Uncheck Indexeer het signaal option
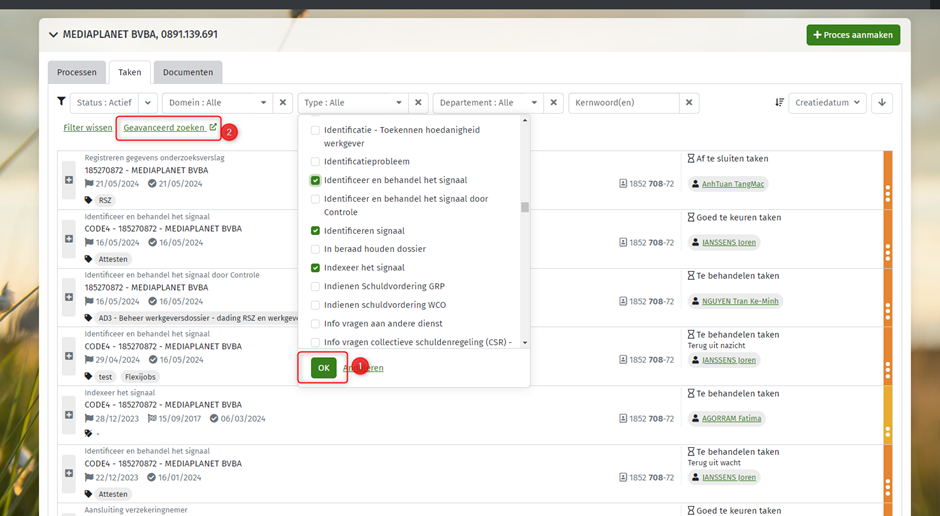 pyautogui.click(x=315, y=268)
